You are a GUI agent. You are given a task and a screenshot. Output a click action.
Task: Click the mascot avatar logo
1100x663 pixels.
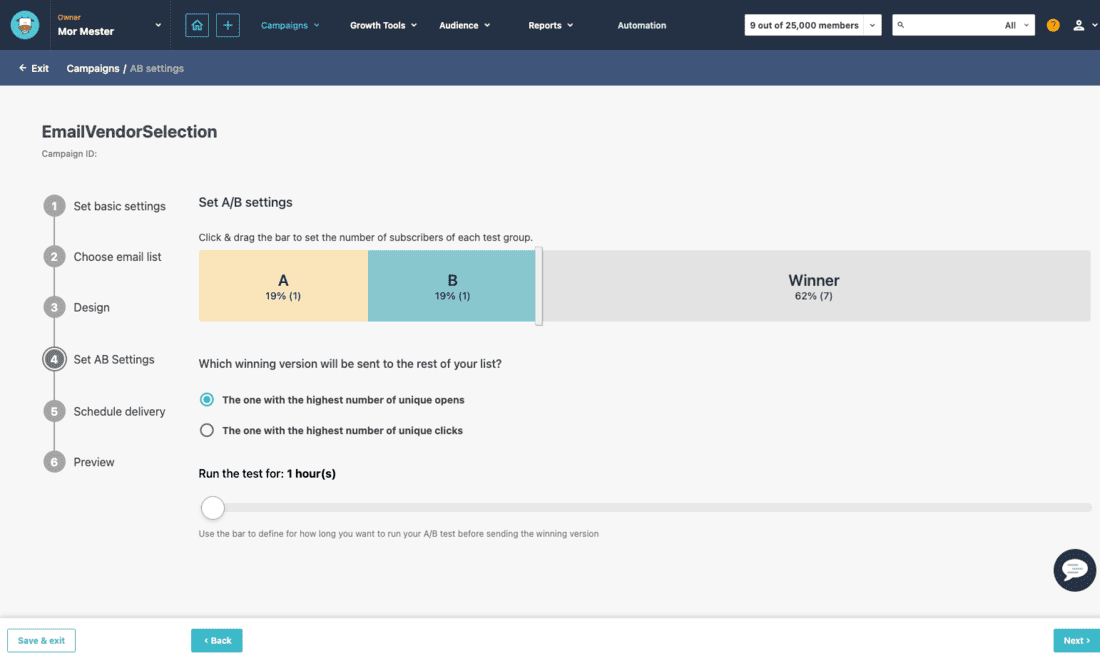[x=25, y=25]
